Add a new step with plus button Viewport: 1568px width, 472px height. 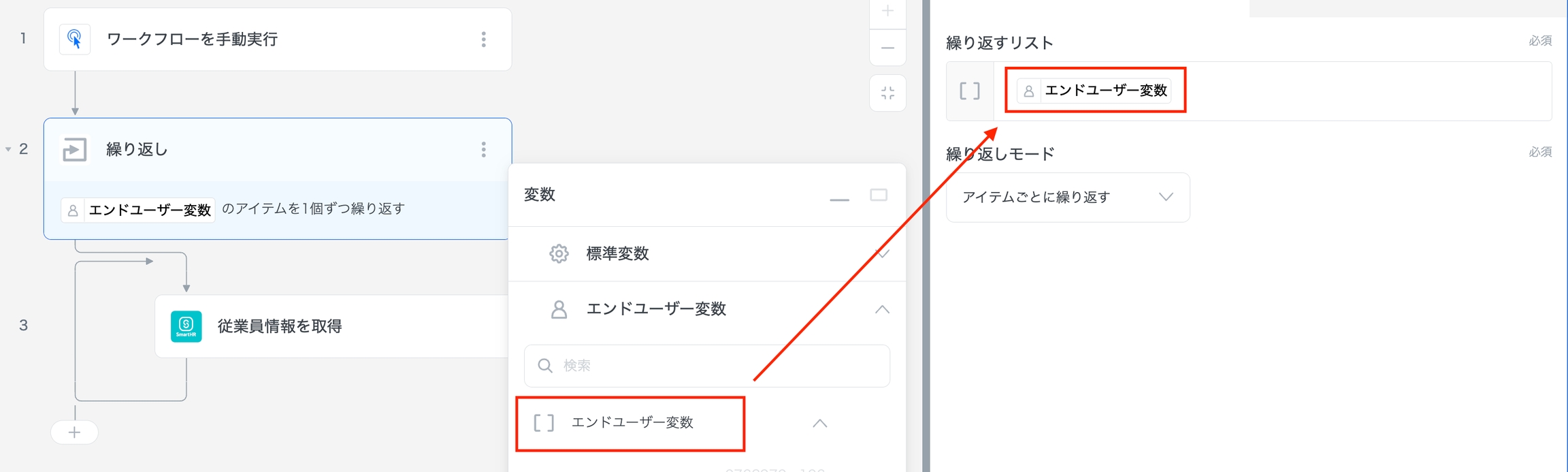click(74, 432)
